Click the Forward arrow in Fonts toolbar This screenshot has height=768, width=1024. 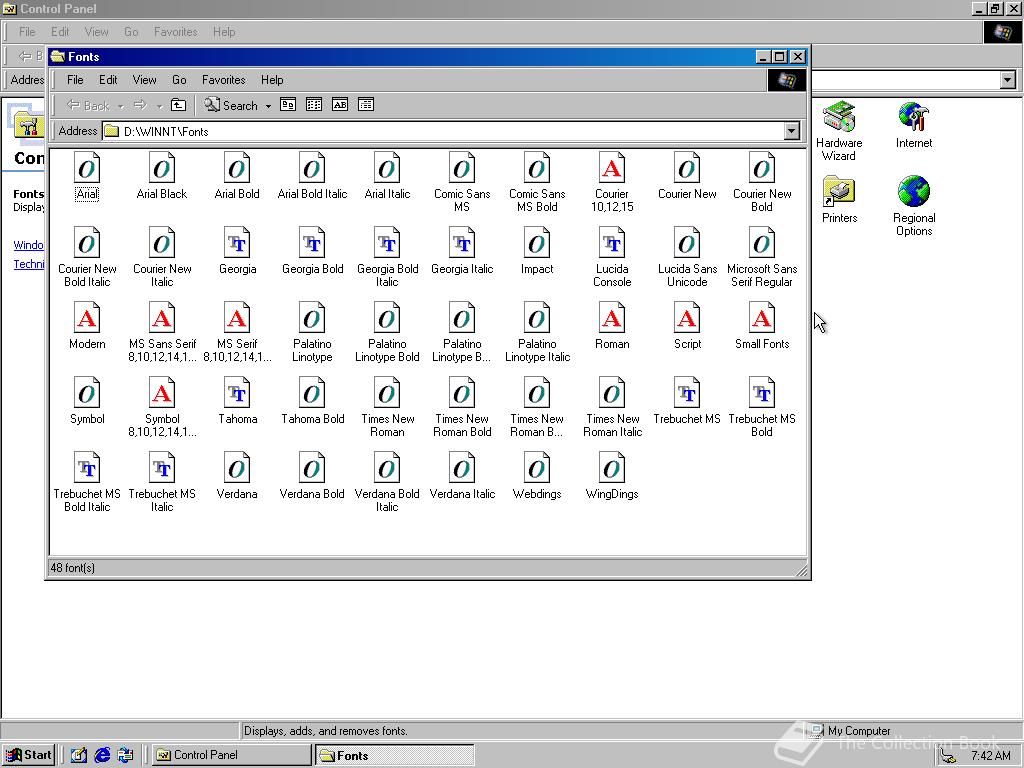click(140, 105)
